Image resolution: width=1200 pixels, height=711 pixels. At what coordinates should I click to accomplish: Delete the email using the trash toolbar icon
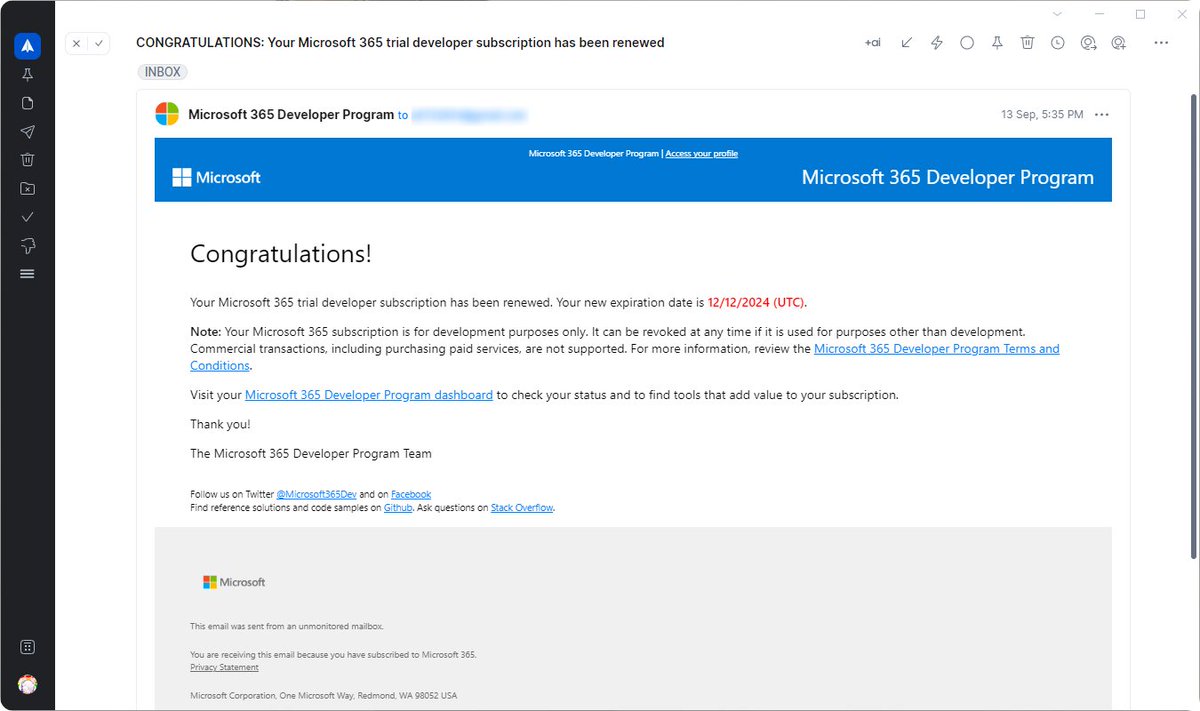(1027, 42)
